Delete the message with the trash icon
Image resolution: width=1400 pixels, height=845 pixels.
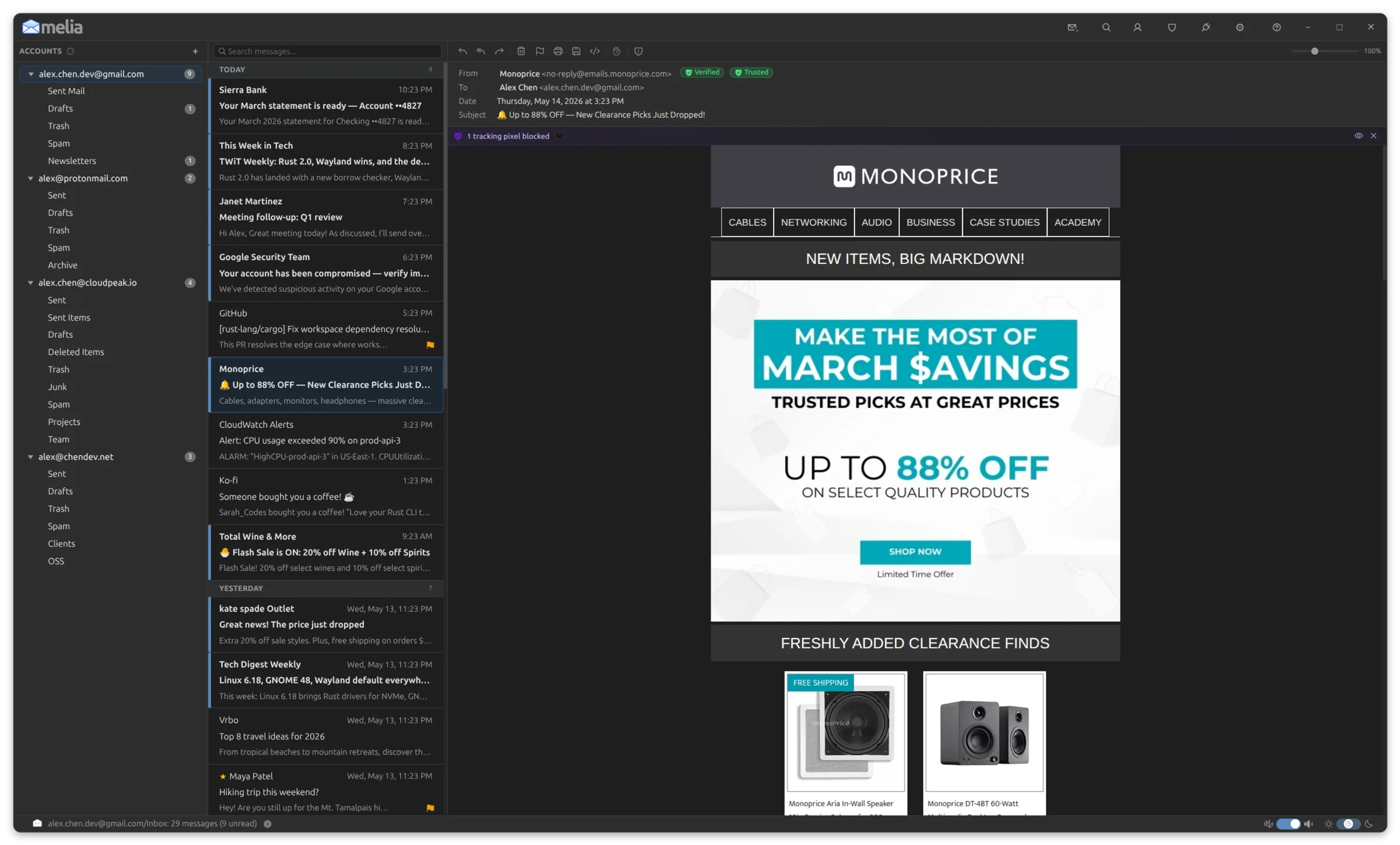tap(521, 51)
